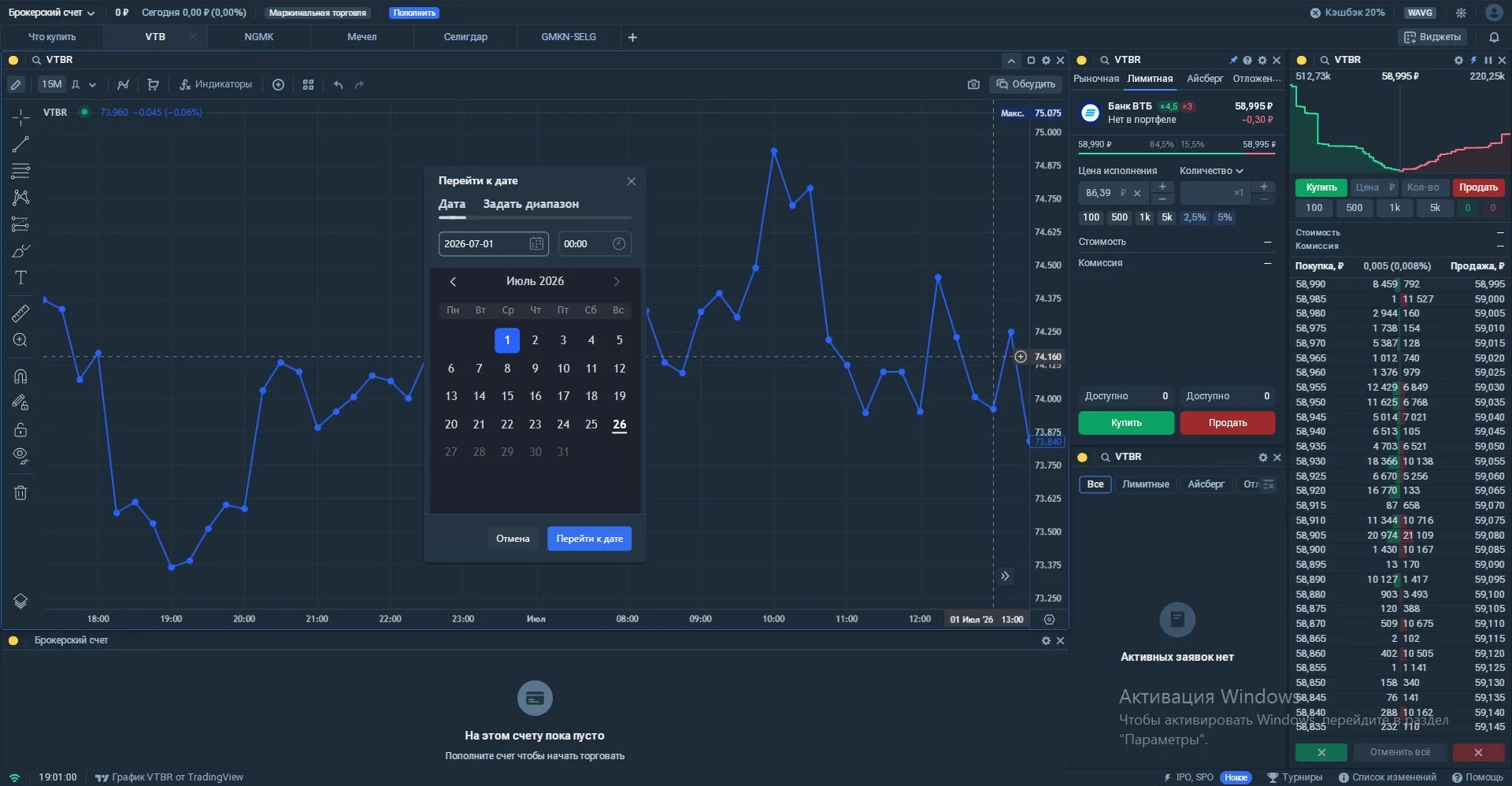Expand the Количество dropdown in order form
The width and height of the screenshot is (1512, 786).
pyautogui.click(x=1211, y=171)
